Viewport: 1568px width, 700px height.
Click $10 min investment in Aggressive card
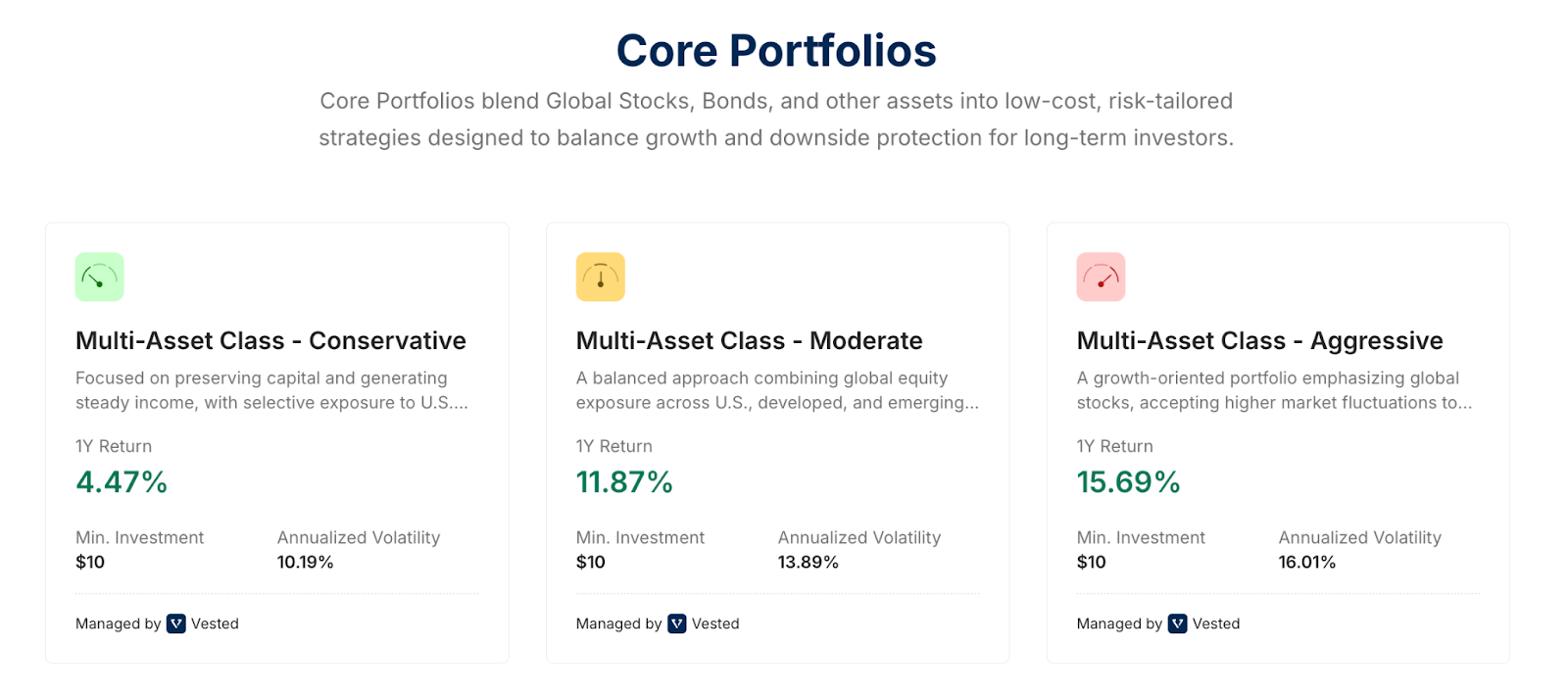pyautogui.click(x=1091, y=562)
